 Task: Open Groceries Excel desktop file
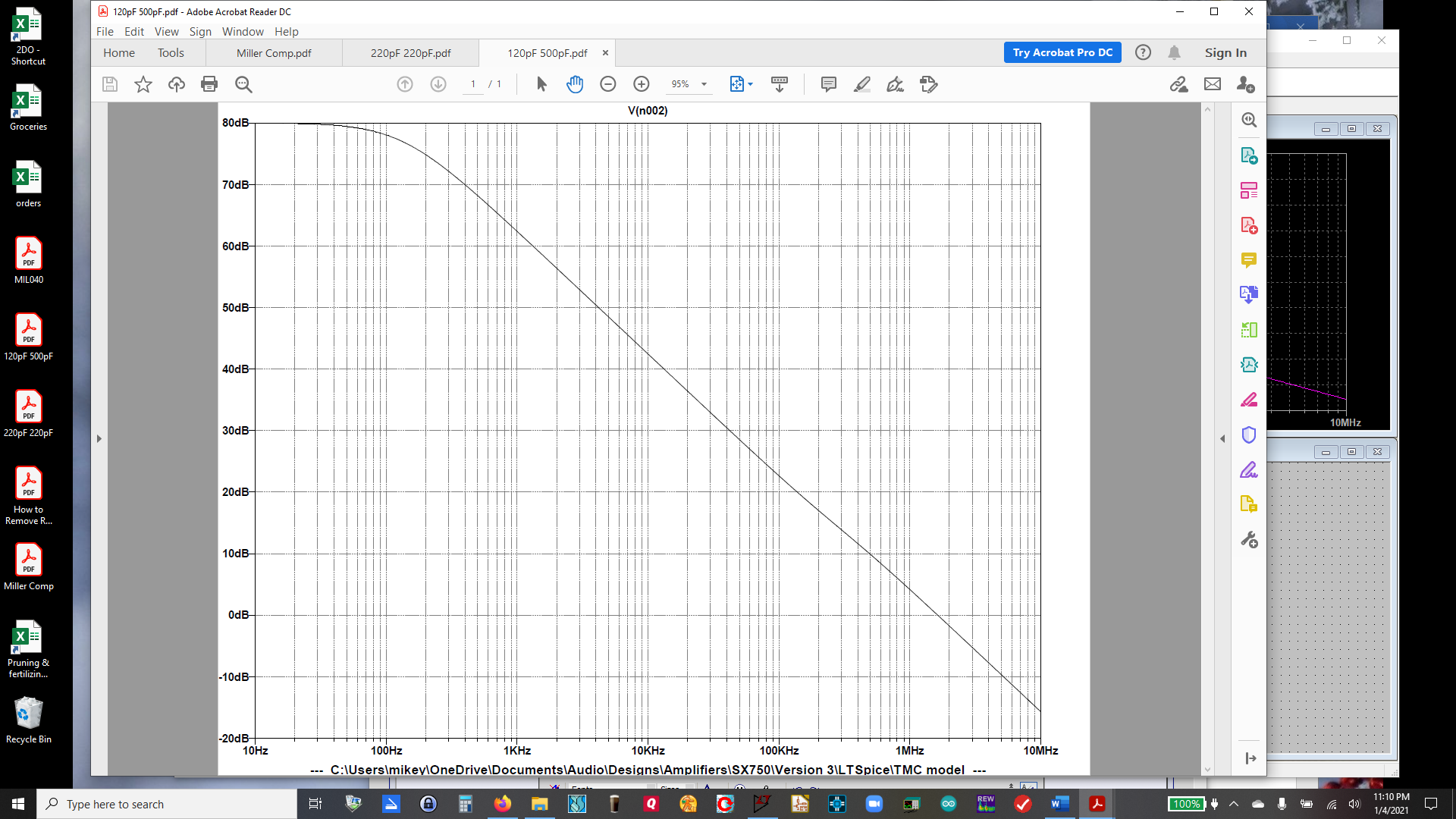(29, 108)
